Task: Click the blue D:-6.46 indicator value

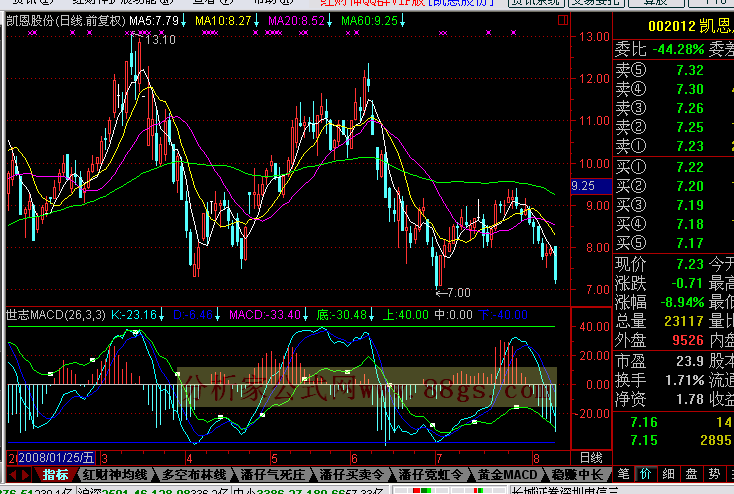Action: coord(193,315)
